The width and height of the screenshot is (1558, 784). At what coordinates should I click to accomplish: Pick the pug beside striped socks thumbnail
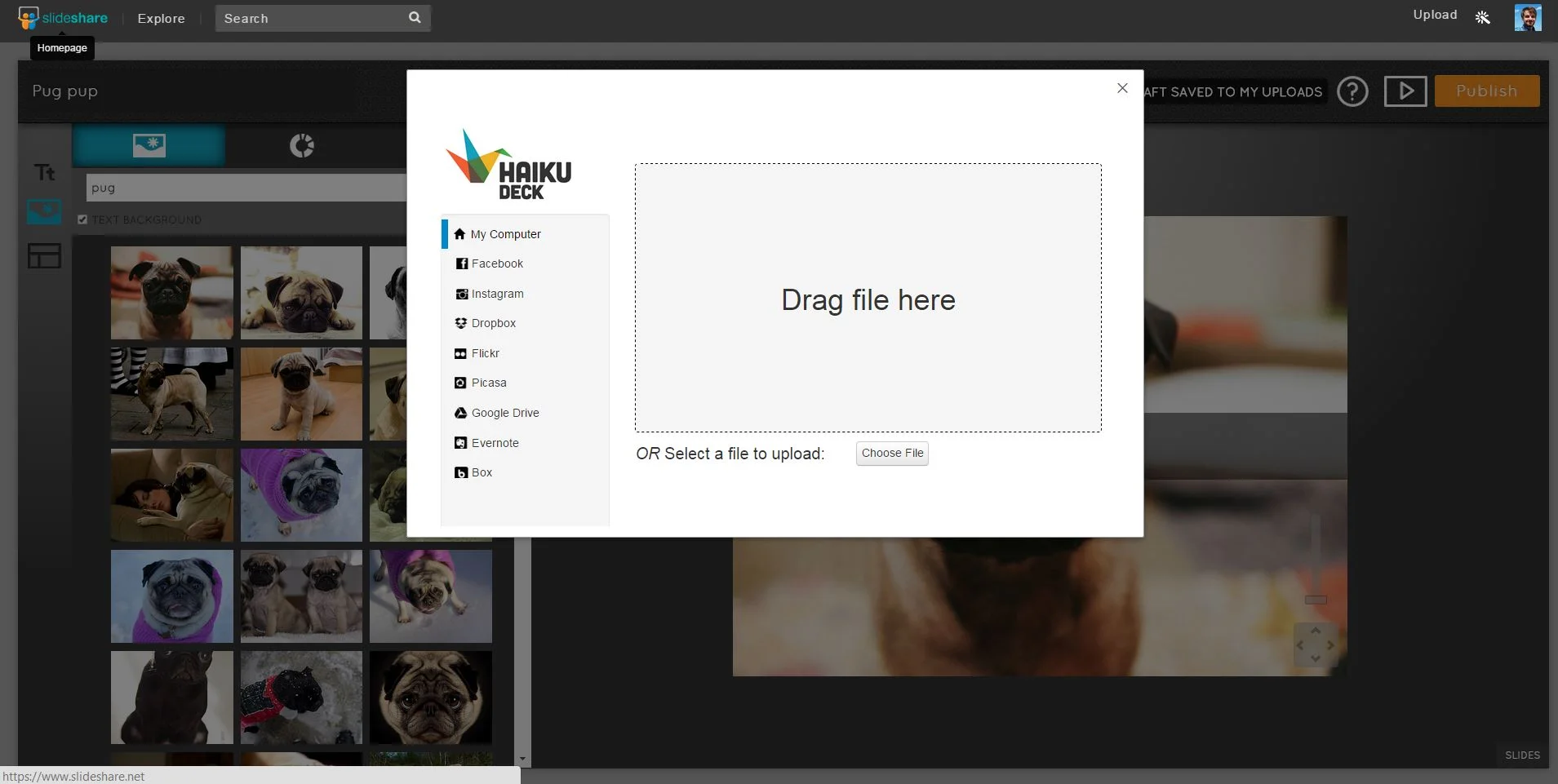172,394
